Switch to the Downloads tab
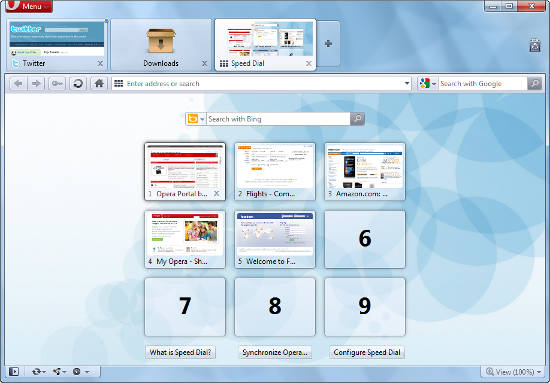The image size is (550, 383). pos(161,45)
